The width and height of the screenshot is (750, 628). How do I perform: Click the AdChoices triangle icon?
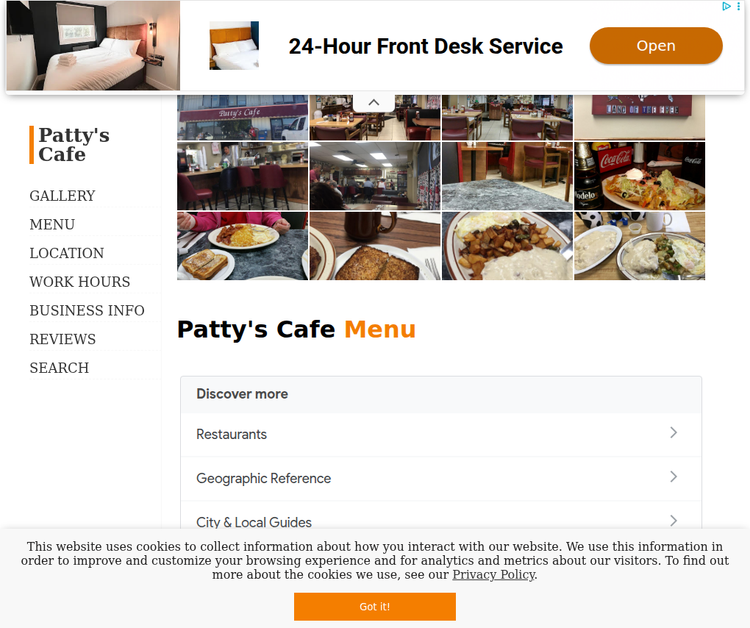[726, 6]
